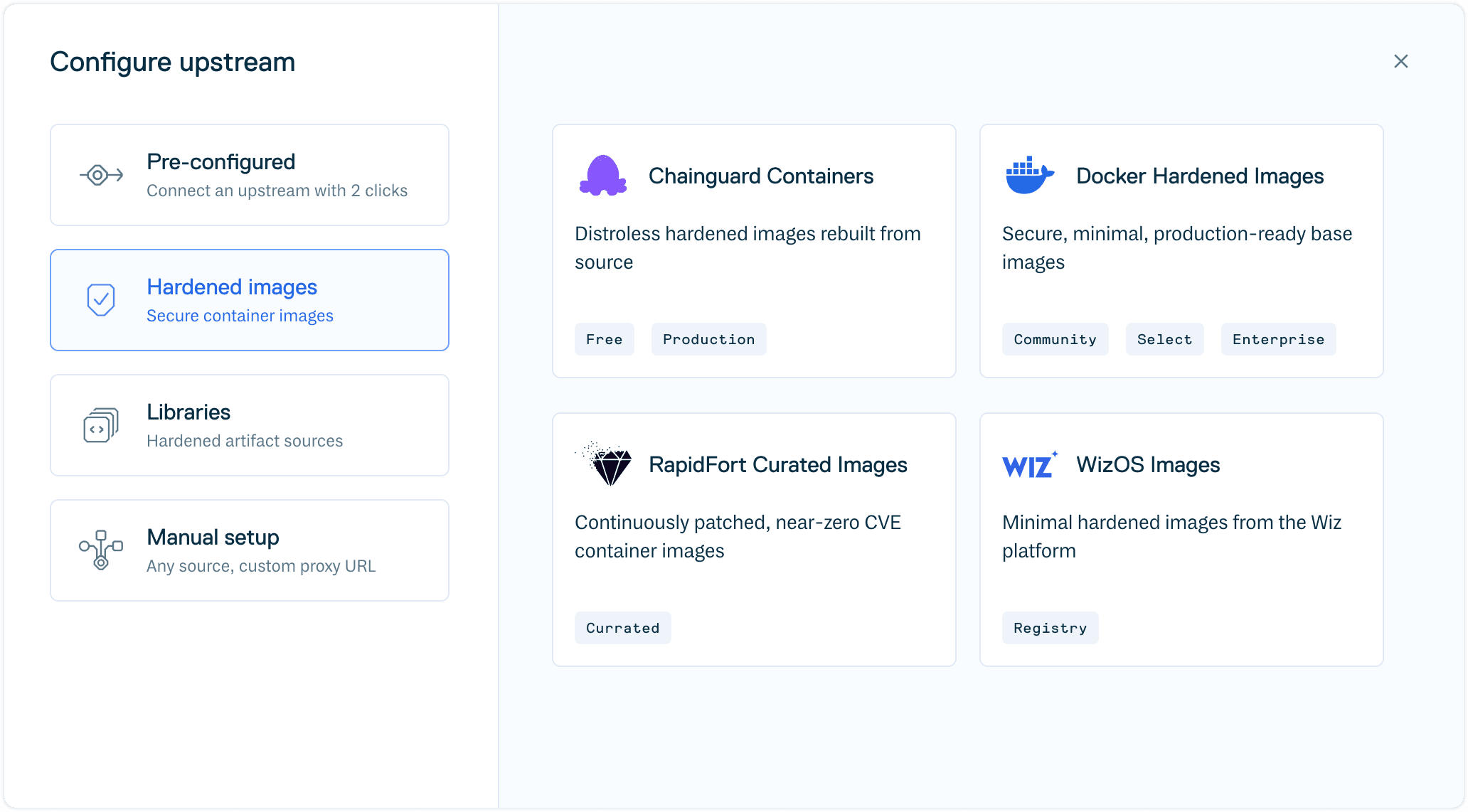Image resolution: width=1468 pixels, height=812 pixels.
Task: Click the Currated tag on RapidFort
Action: click(623, 628)
